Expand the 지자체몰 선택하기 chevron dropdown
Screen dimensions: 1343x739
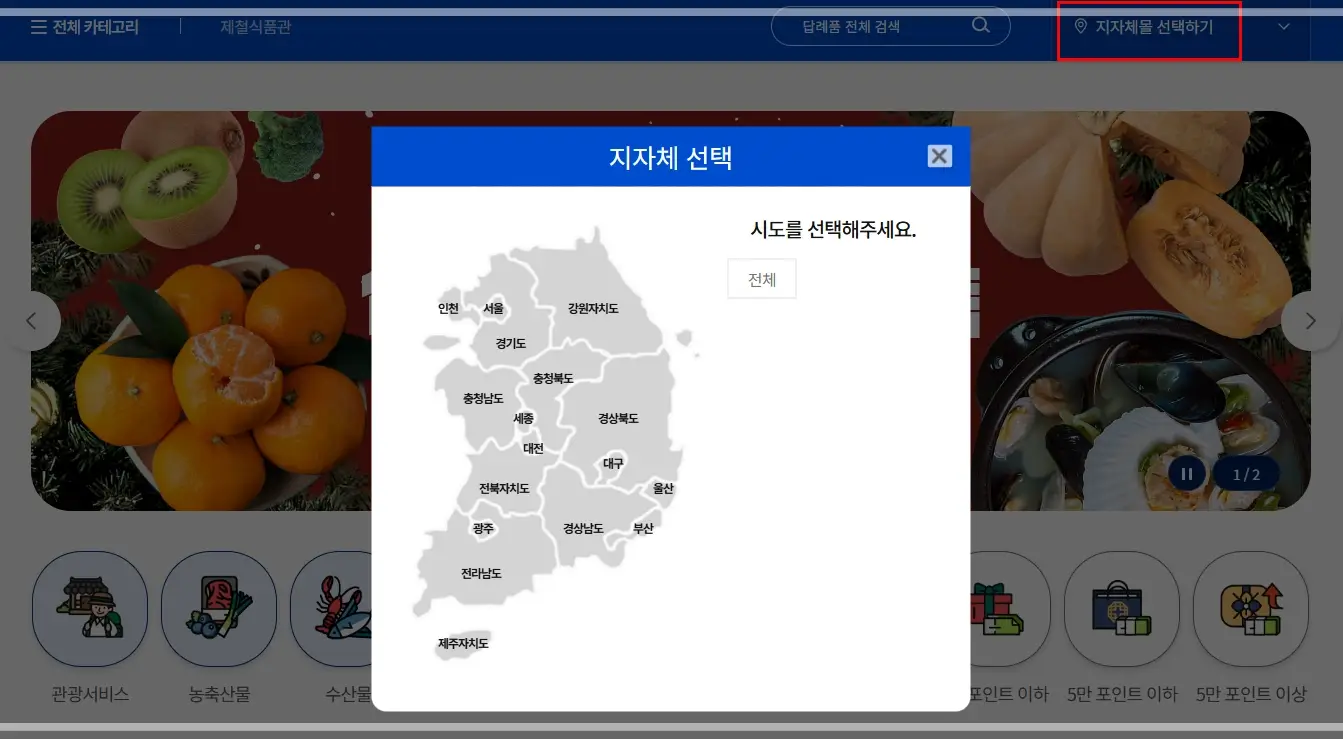click(1283, 27)
